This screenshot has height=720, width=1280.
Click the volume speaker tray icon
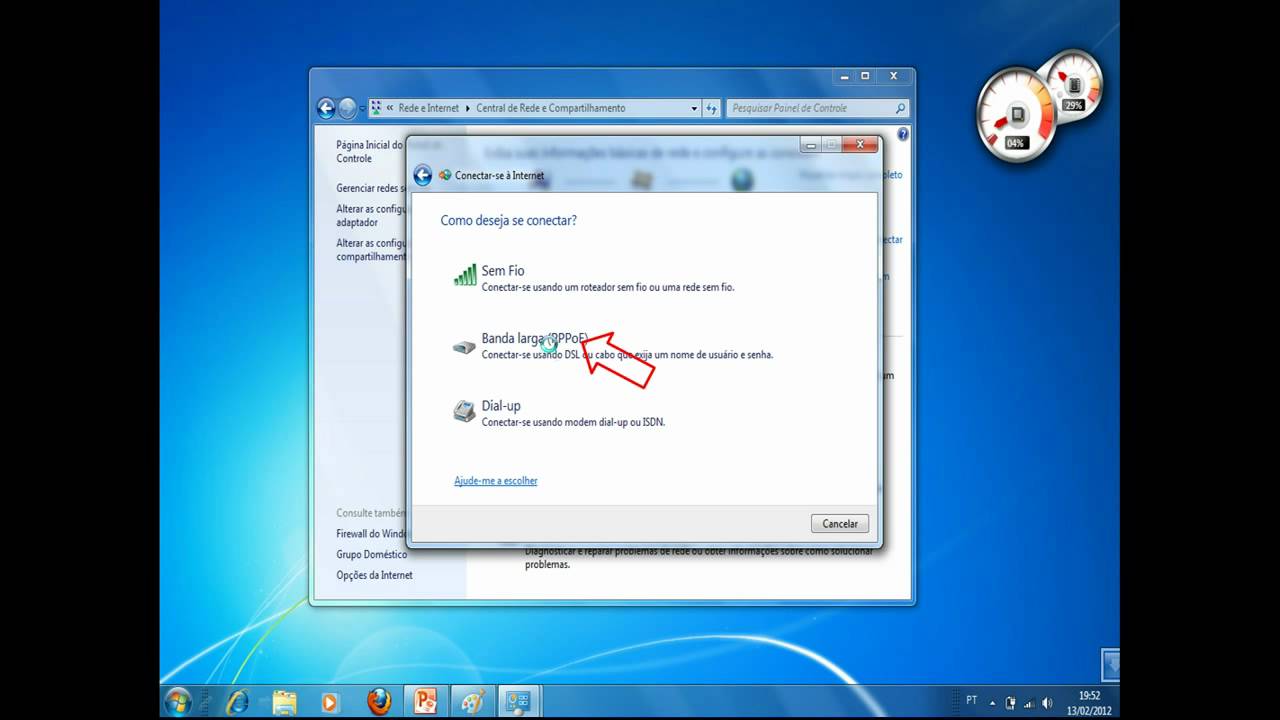1046,702
